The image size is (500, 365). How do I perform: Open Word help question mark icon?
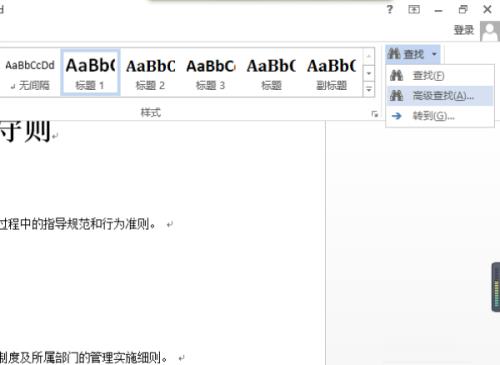pos(390,9)
